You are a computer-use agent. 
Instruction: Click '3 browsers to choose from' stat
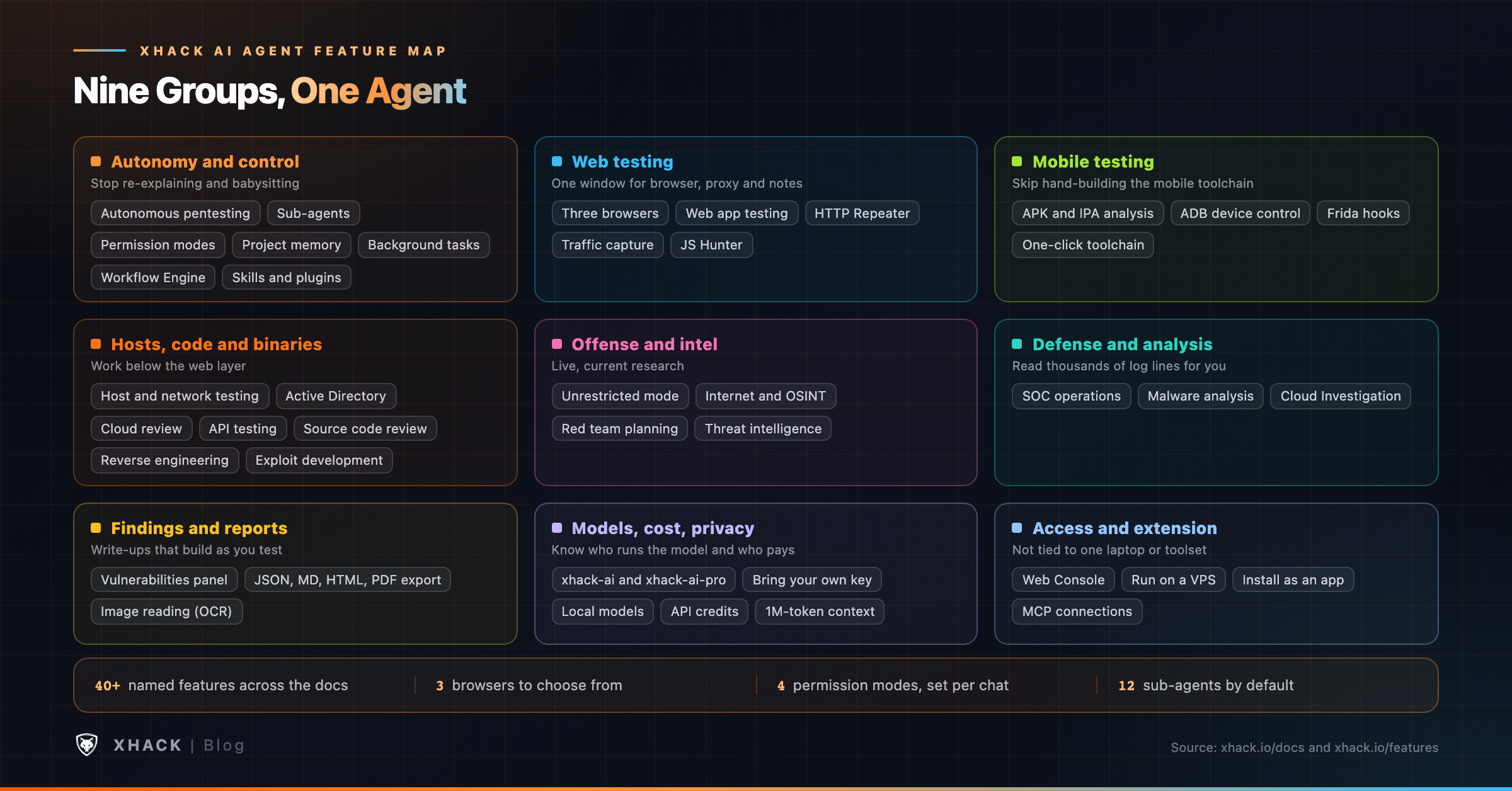click(529, 685)
